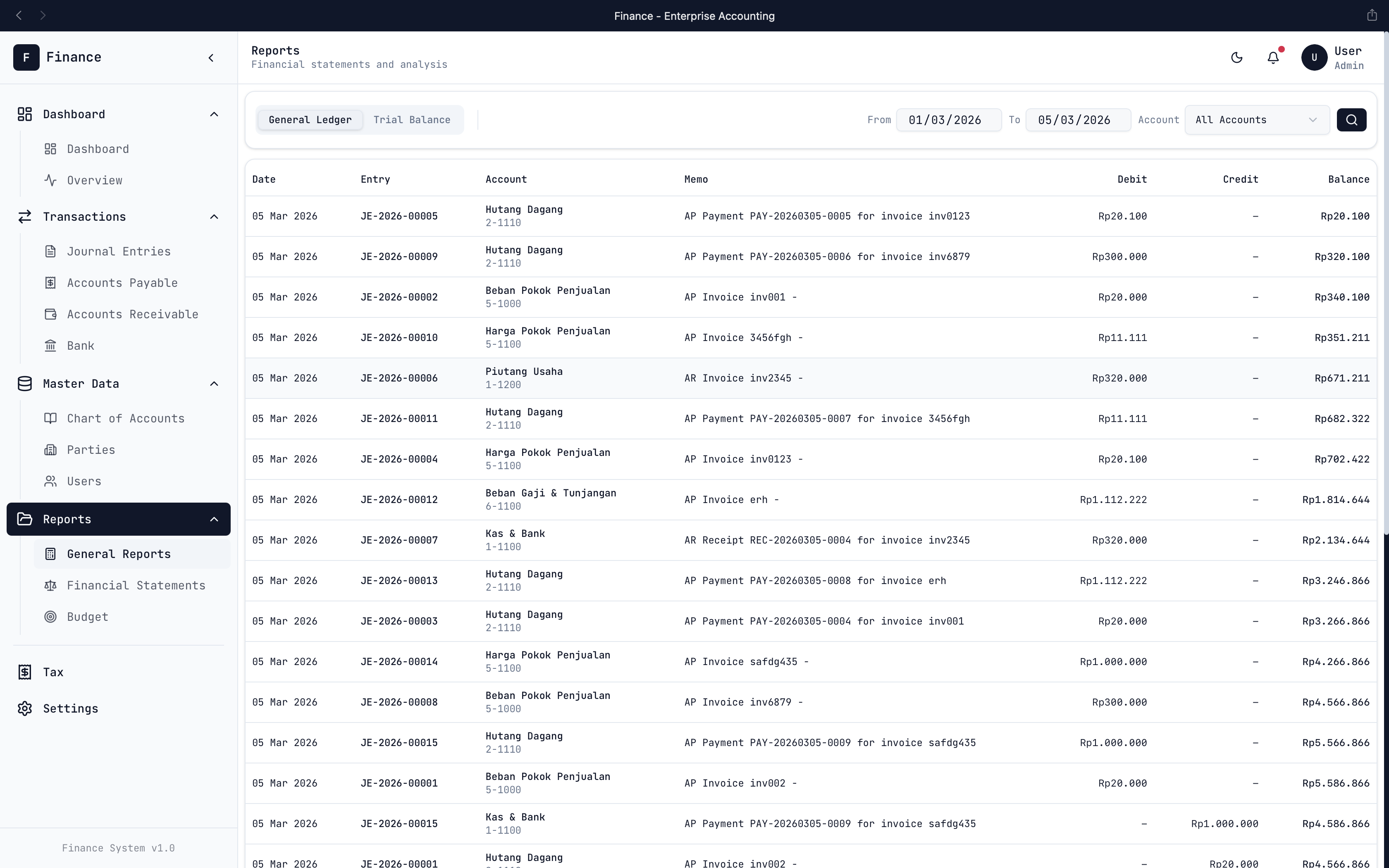Screen dimensions: 1389x868
Task: Toggle dark mode moon icon
Action: click(x=1236, y=57)
